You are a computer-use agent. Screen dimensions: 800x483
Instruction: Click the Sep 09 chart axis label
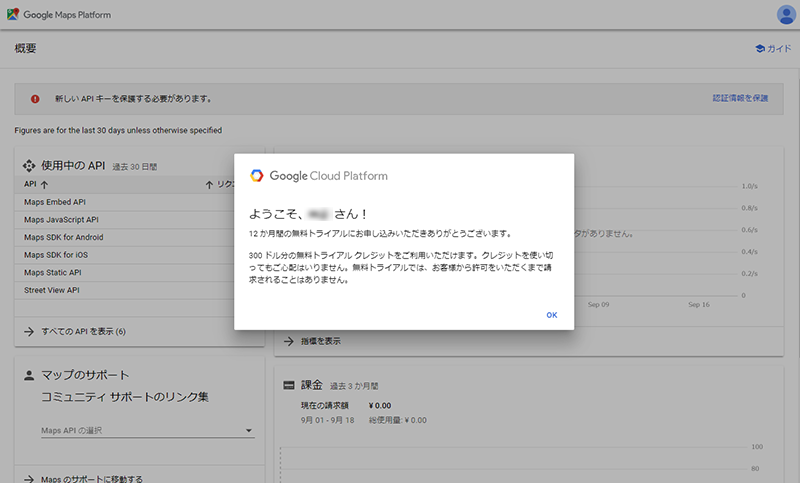[598, 304]
